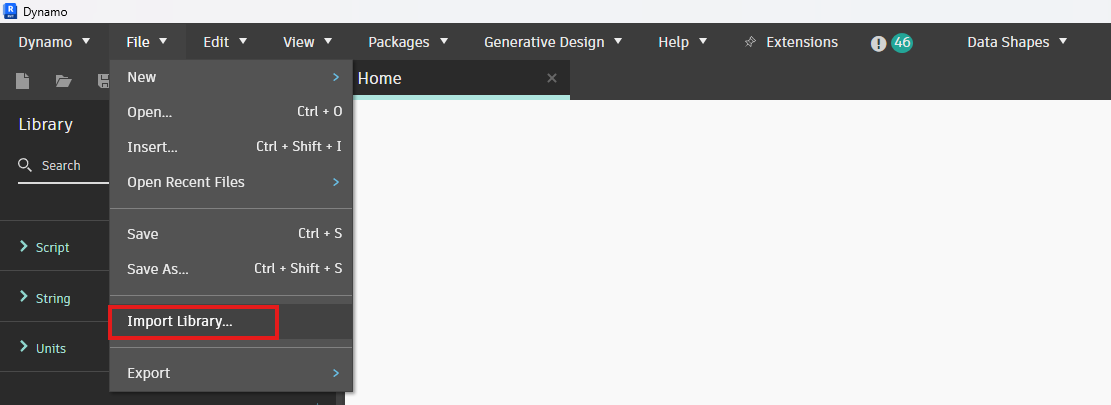Select Import Library... menu item
The image size is (1111, 405).
tap(232, 321)
